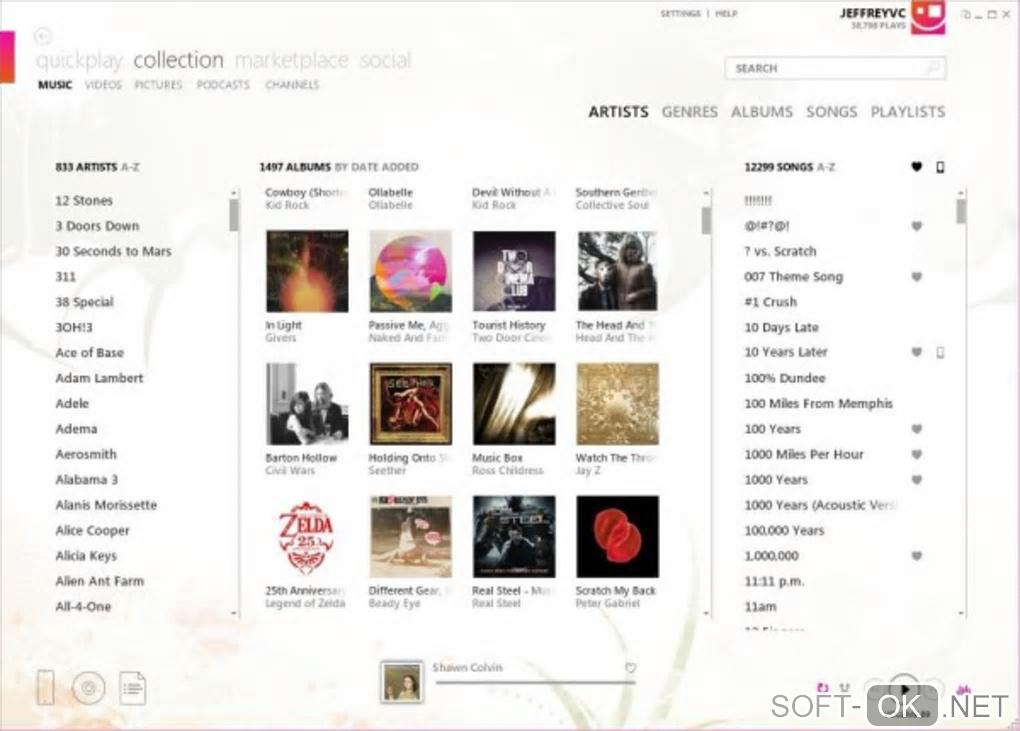Viewport: 1020px width, 731px height.
Task: Click the play button
Action: (905, 690)
